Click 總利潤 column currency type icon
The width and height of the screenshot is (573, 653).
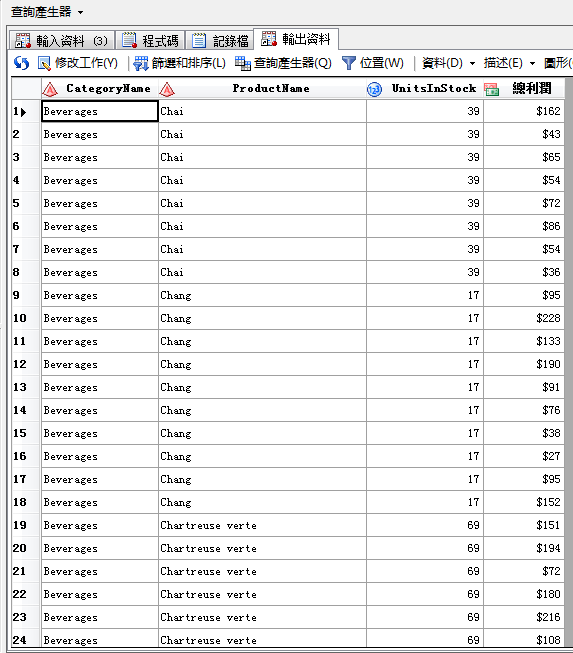(491, 89)
